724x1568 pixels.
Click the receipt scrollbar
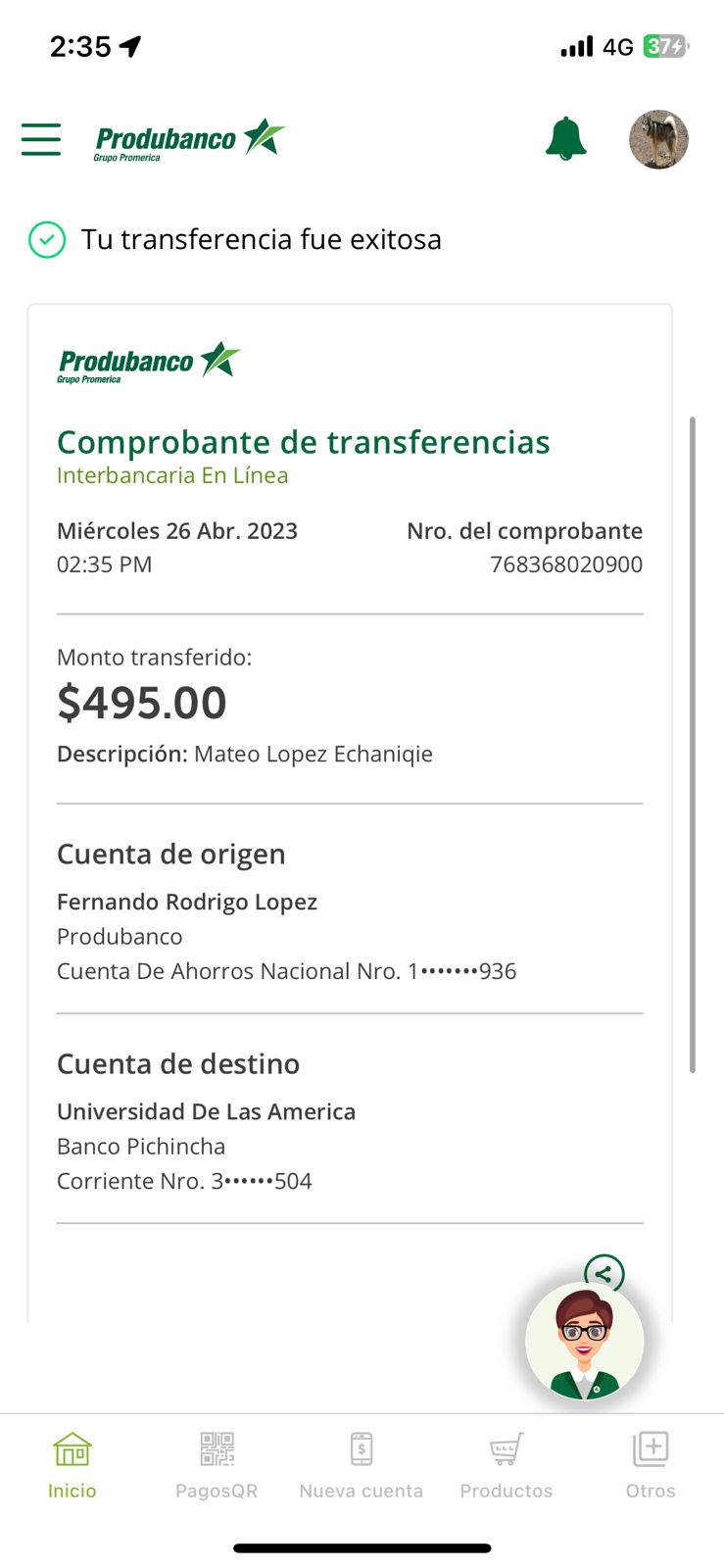pyautogui.click(x=693, y=745)
